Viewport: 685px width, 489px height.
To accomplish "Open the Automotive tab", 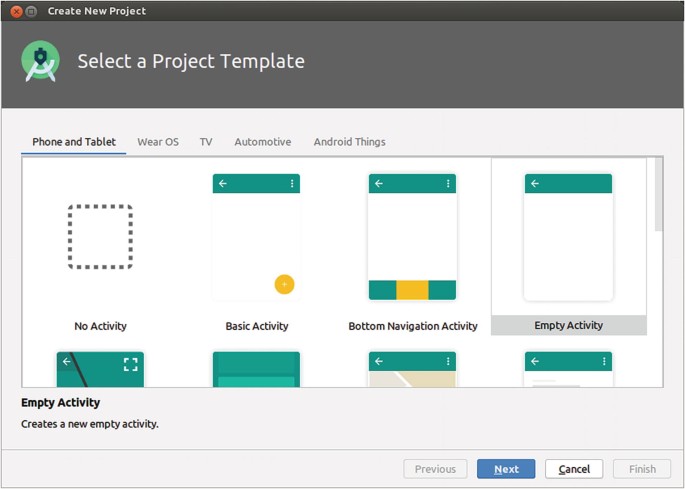I will (x=263, y=142).
